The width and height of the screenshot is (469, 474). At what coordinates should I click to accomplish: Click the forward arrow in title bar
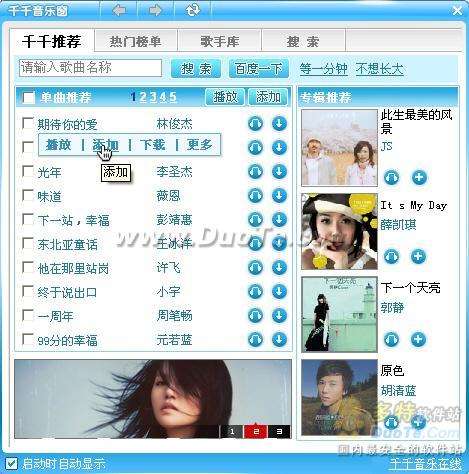[x=155, y=10]
